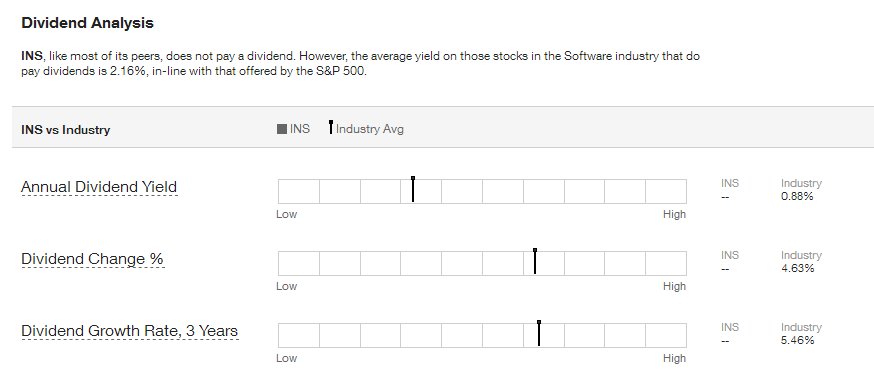Screen dimensions: 874x392
Task: Click the Industry Avg legend text
Action: [370, 129]
